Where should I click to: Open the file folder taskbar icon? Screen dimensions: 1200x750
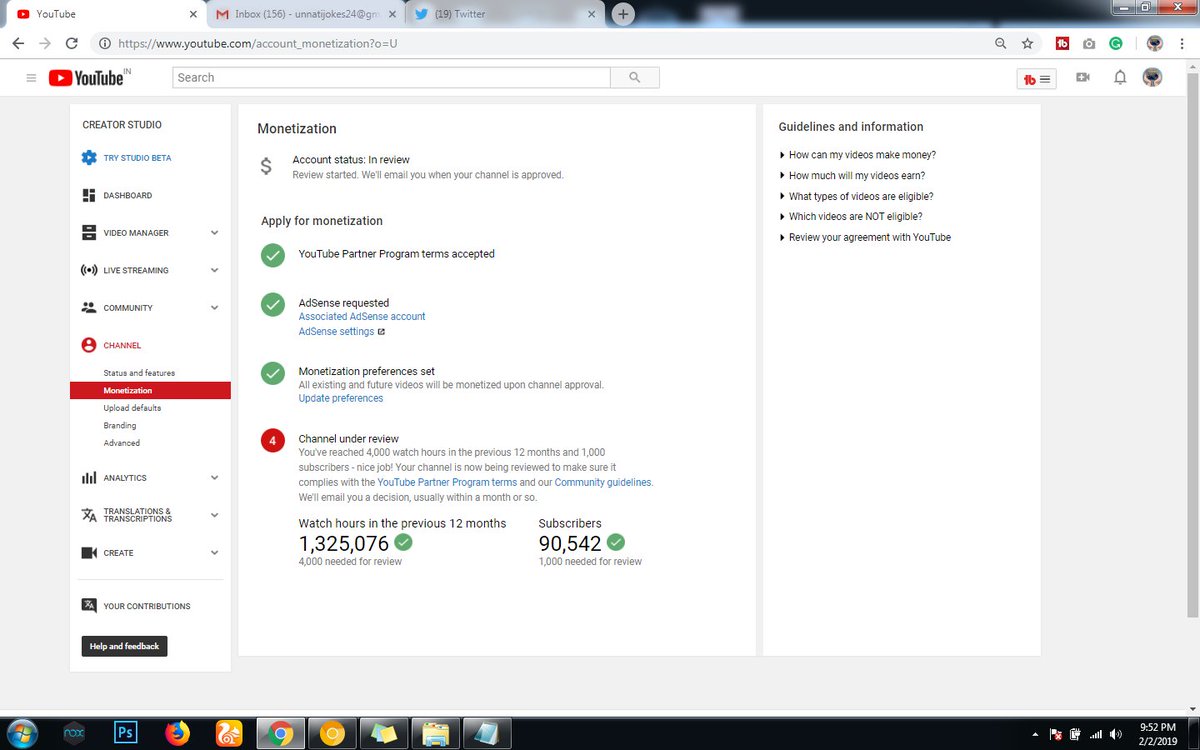tap(435, 733)
